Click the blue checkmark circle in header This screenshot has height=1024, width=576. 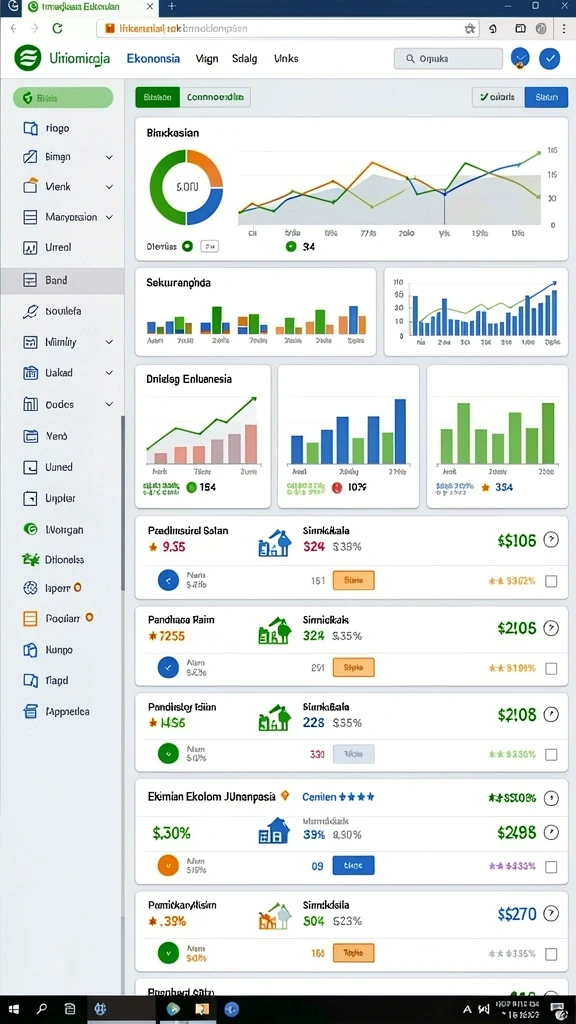550,59
